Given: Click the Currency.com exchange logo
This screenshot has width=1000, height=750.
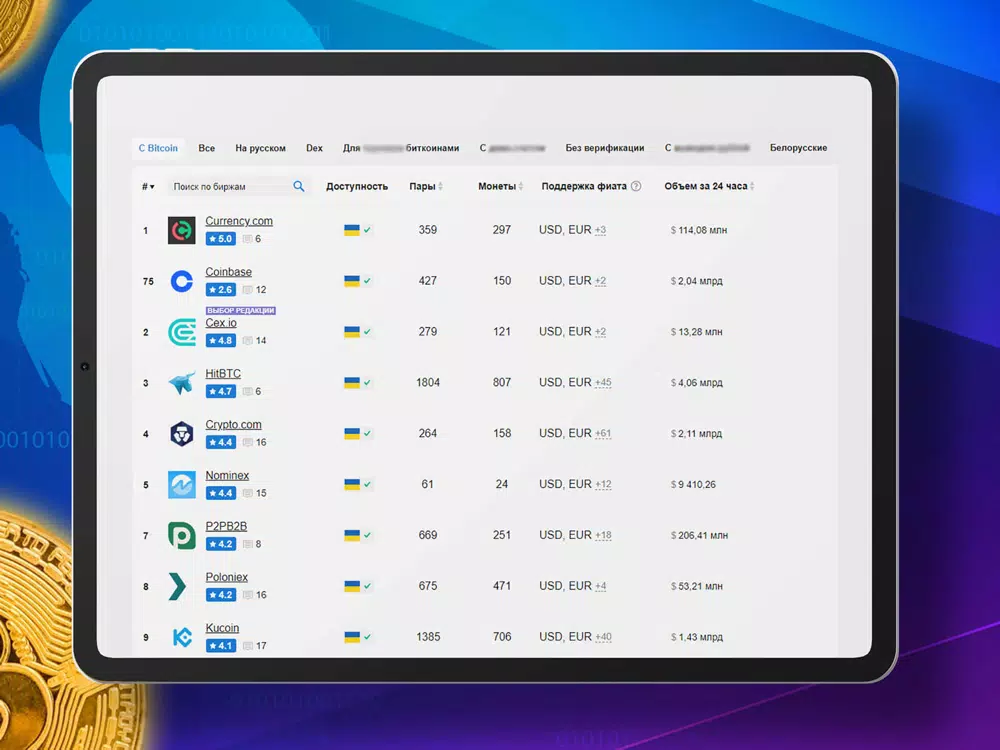Looking at the screenshot, I should (181, 230).
